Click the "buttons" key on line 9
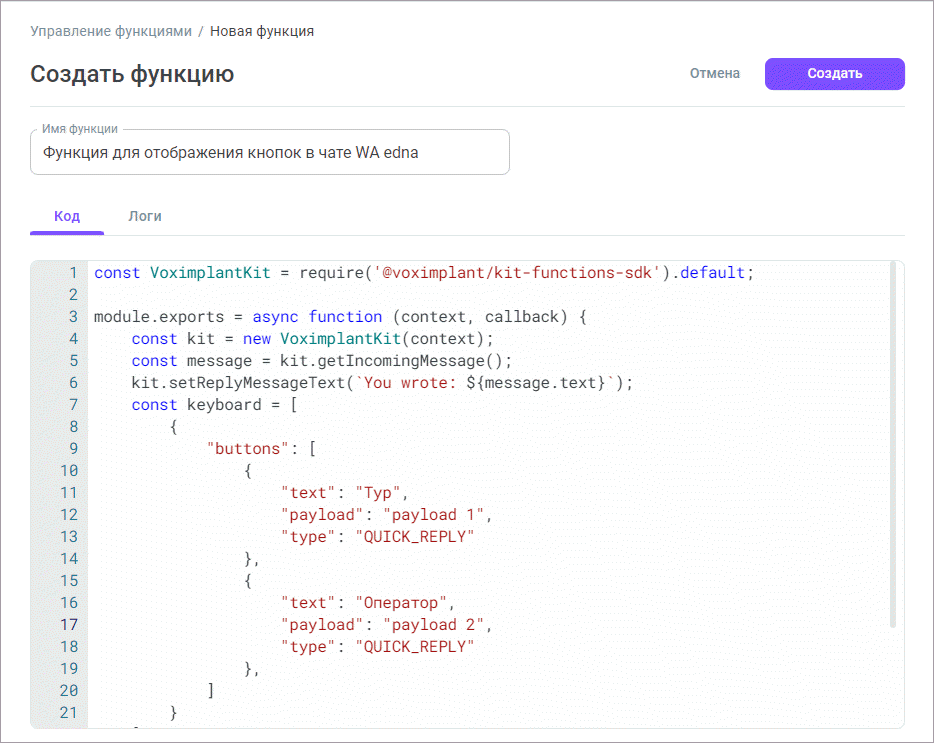Image resolution: width=934 pixels, height=743 pixels. 247,449
